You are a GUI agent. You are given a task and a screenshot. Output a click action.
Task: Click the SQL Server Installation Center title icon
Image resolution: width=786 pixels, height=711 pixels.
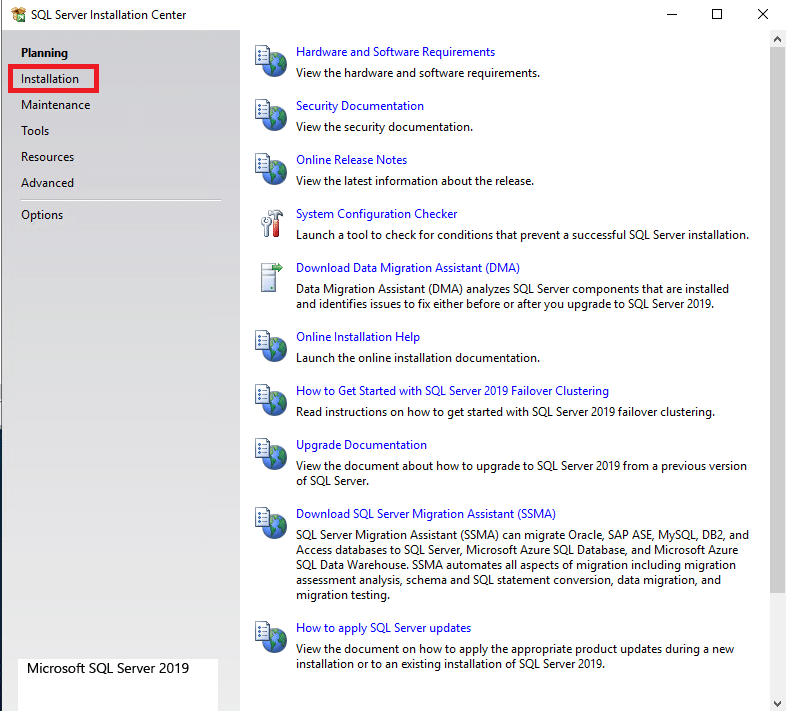19,15
